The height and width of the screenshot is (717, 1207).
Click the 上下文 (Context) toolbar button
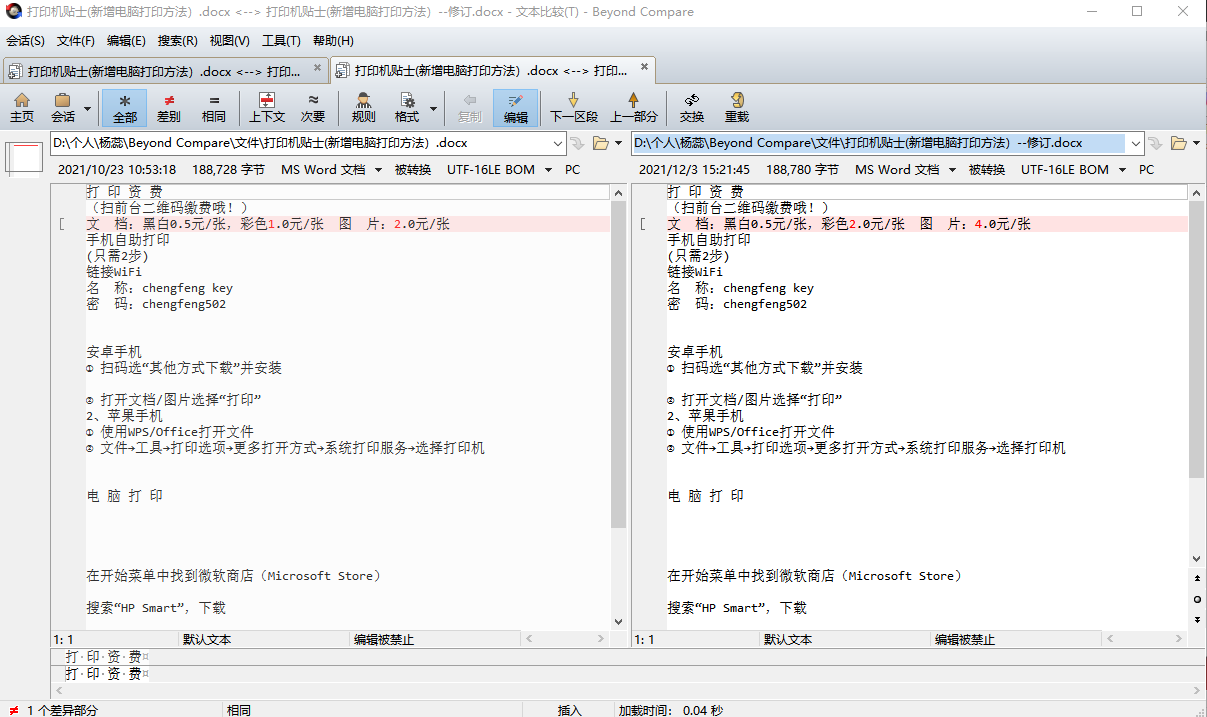[267, 107]
